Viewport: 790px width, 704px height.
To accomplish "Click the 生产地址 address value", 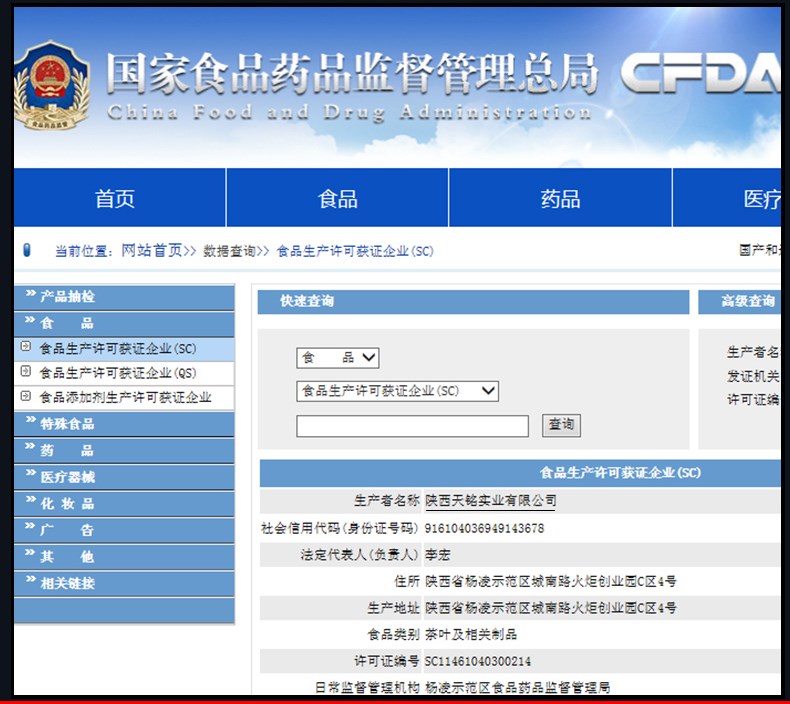I will (x=550, y=608).
